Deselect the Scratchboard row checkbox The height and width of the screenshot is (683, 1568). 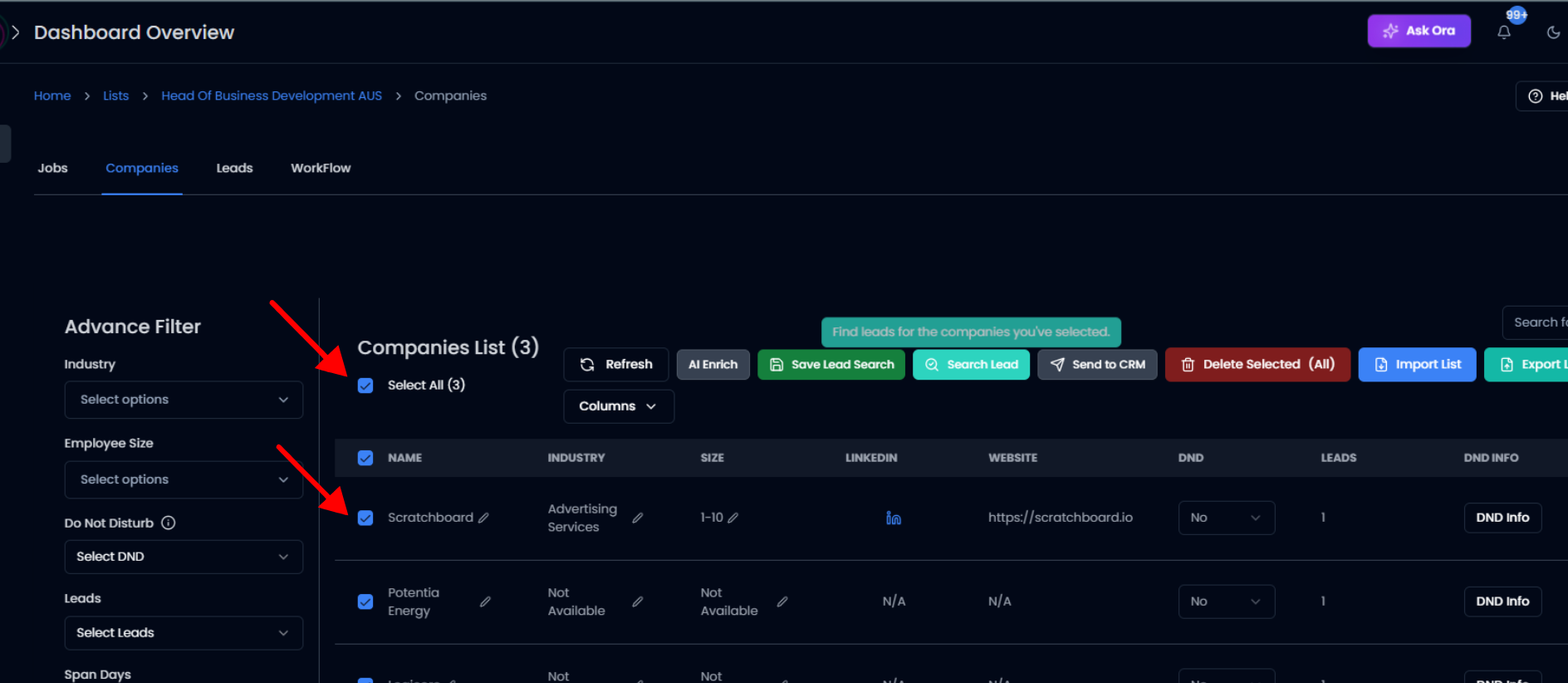(365, 518)
